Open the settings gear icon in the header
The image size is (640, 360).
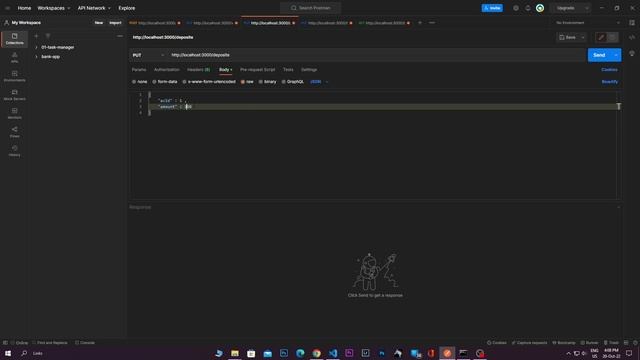pos(516,8)
